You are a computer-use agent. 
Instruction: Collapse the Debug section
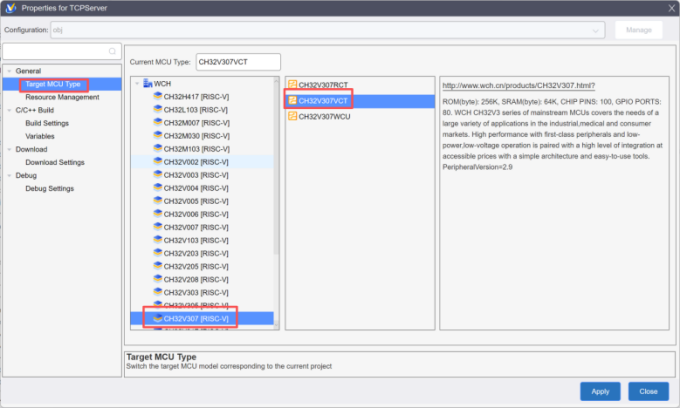pos(9,175)
